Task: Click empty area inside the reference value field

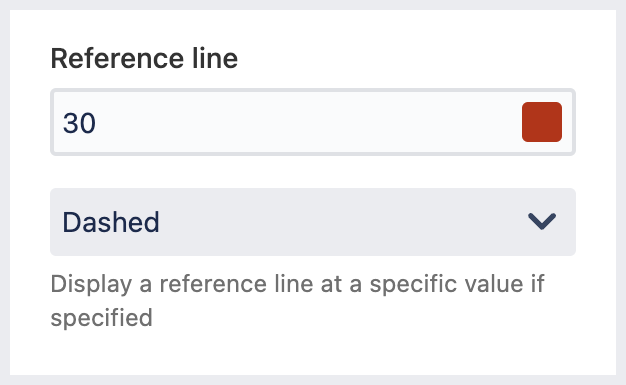Action: [x=307, y=122]
